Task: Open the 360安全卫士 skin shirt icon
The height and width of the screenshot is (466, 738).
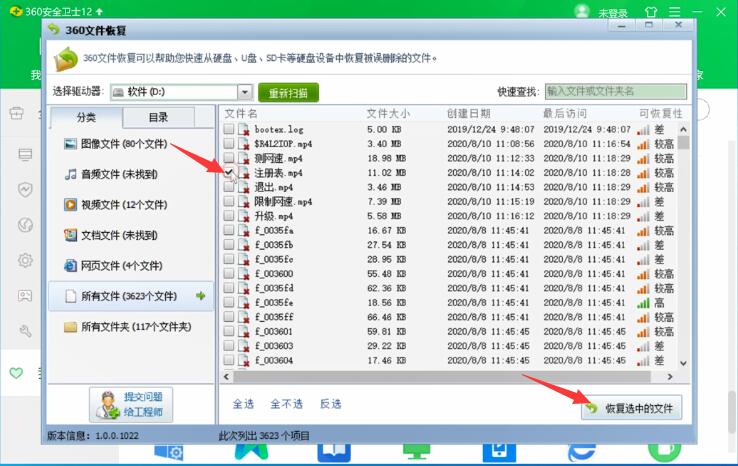Action: pos(651,12)
